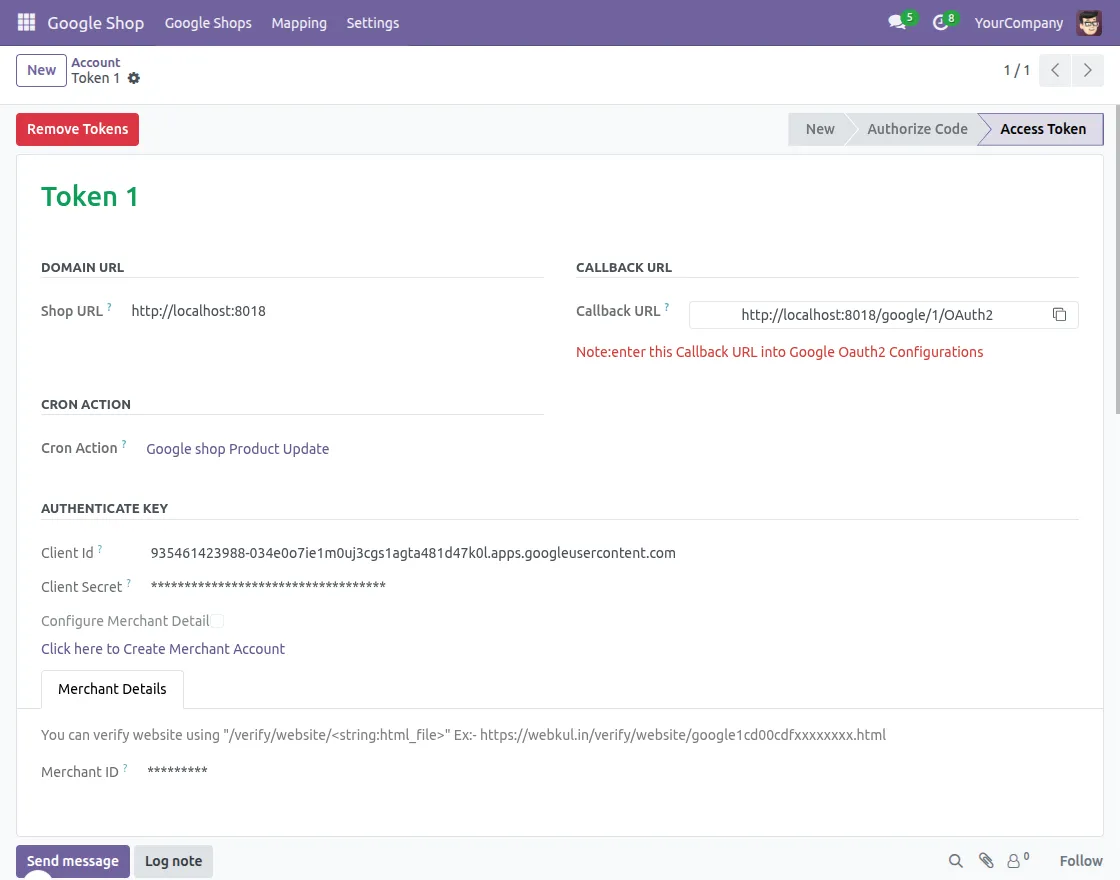Click the masked Merchant ID value
1120x880 pixels.
[x=177, y=771]
